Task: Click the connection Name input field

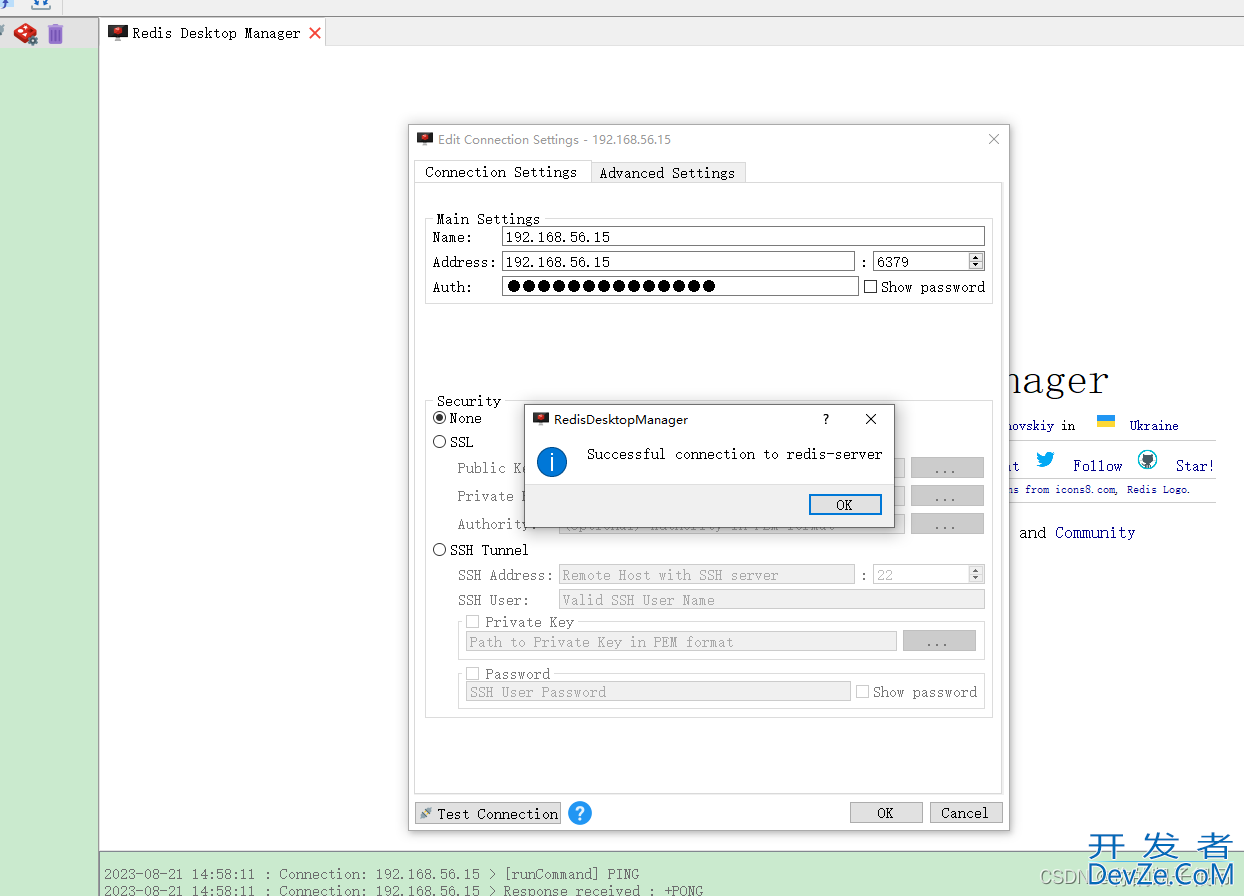Action: pyautogui.click(x=742, y=237)
